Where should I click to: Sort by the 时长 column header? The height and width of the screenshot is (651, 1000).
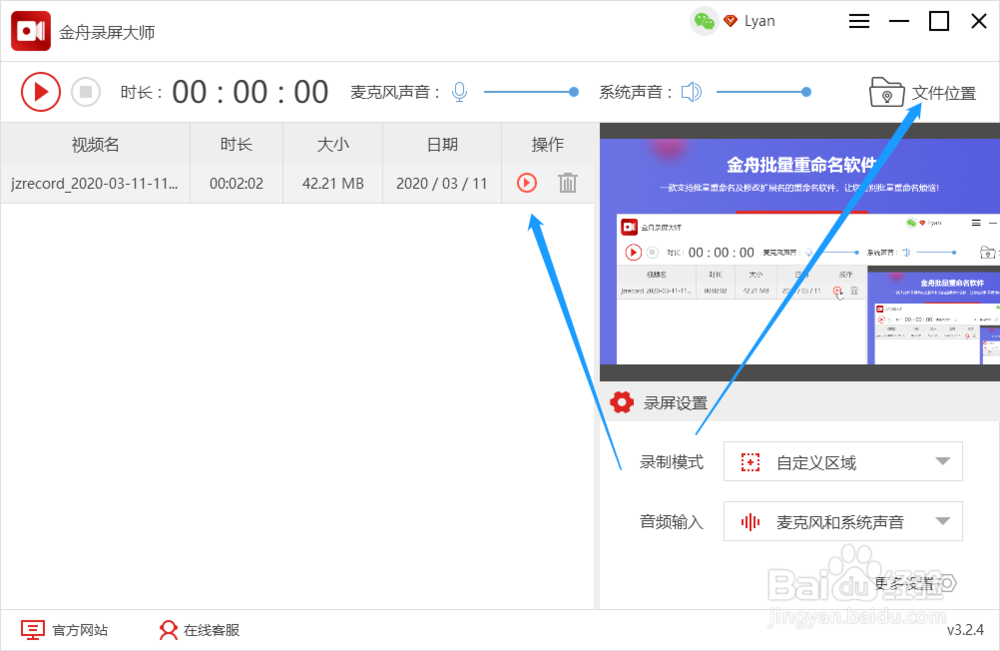coord(237,144)
